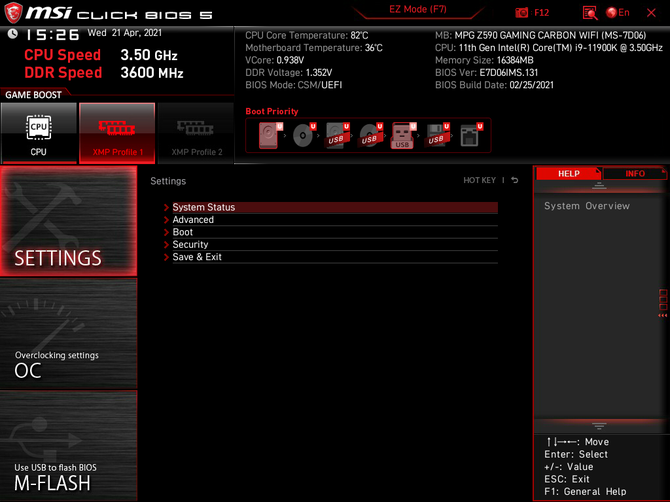This screenshot has width=670, height=502.
Task: Collapse help panel using the top handle
Action: [599, 185]
